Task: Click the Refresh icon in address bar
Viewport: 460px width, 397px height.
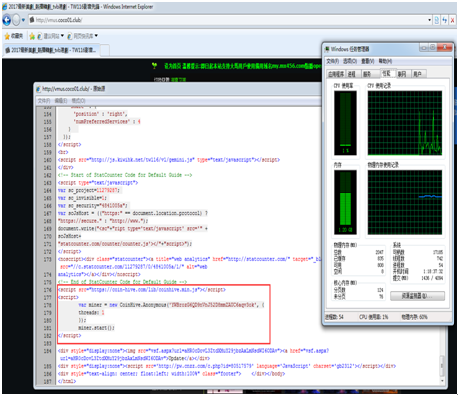Action: 445,20
